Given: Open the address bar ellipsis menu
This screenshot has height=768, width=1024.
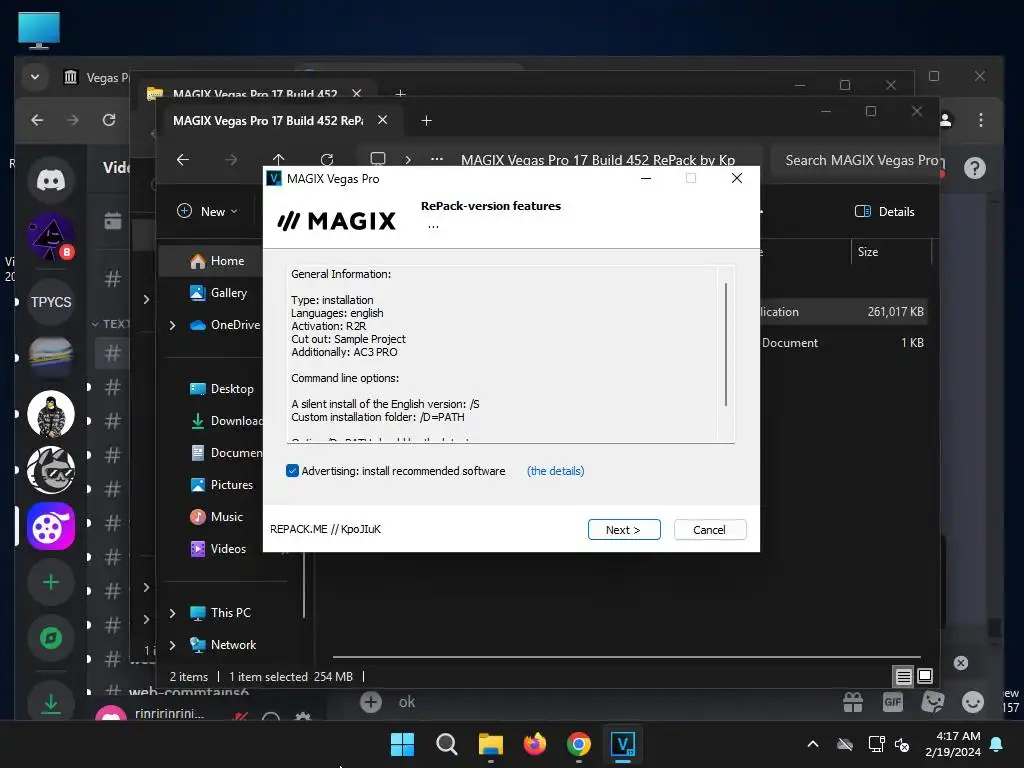Looking at the screenshot, I should 437,159.
